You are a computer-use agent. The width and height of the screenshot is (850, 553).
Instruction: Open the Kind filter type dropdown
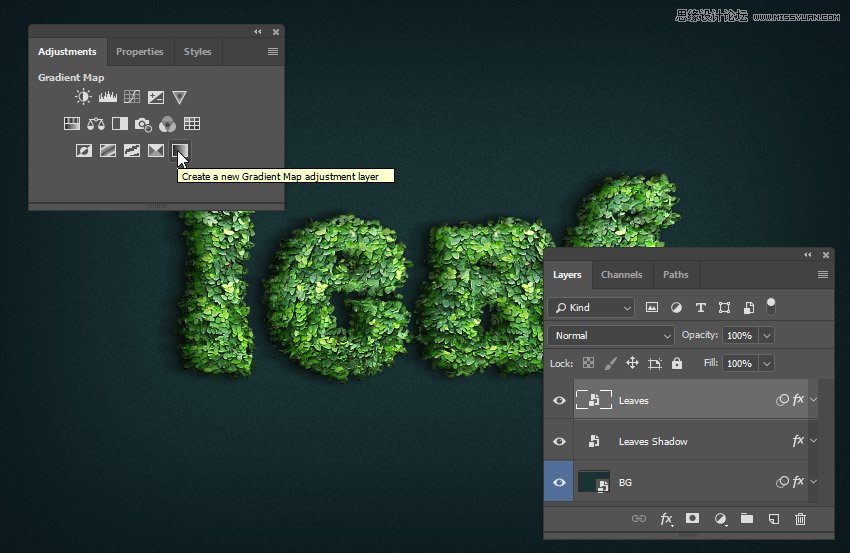592,308
